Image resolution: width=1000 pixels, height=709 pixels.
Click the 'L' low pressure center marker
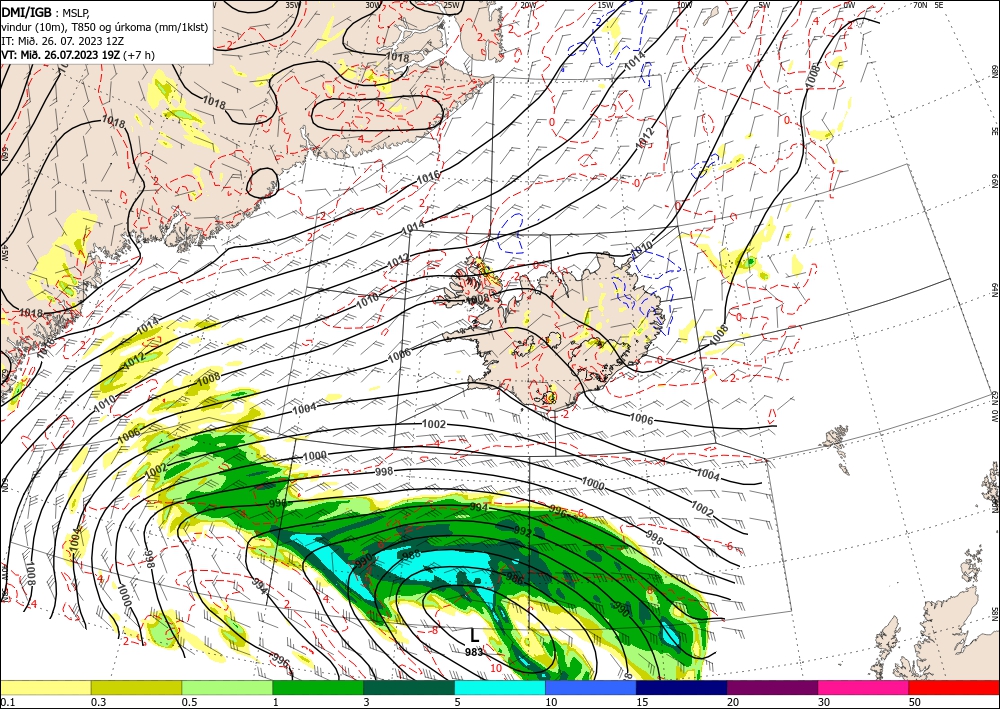[x=474, y=636]
